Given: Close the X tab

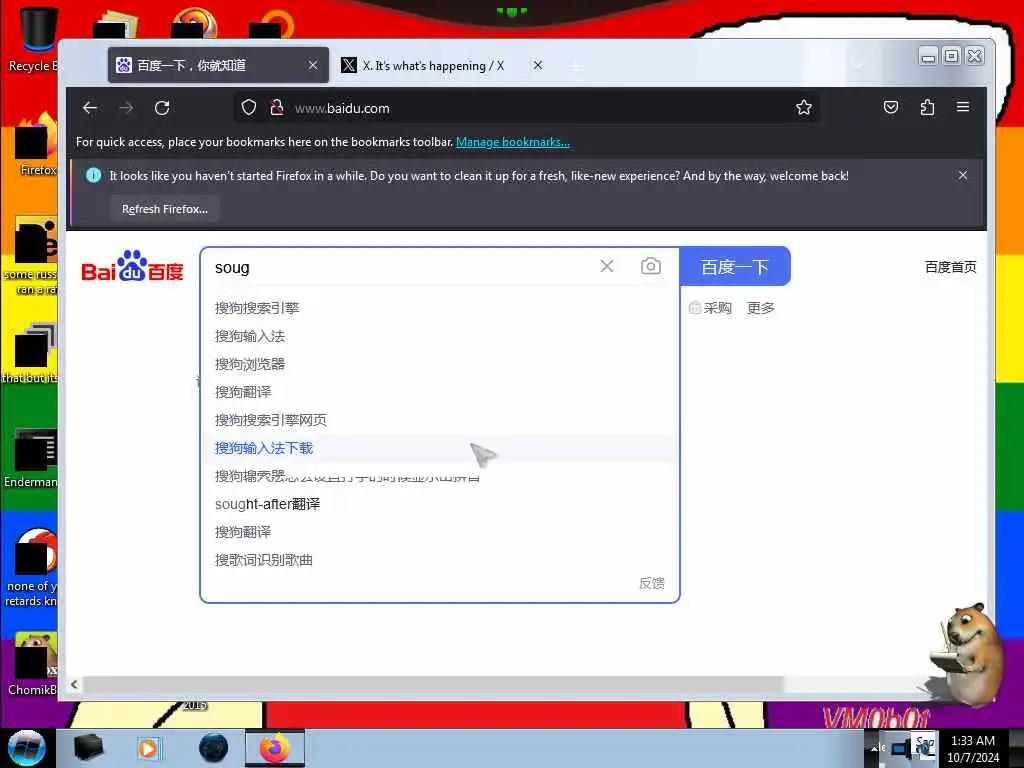Looking at the screenshot, I should (537, 65).
